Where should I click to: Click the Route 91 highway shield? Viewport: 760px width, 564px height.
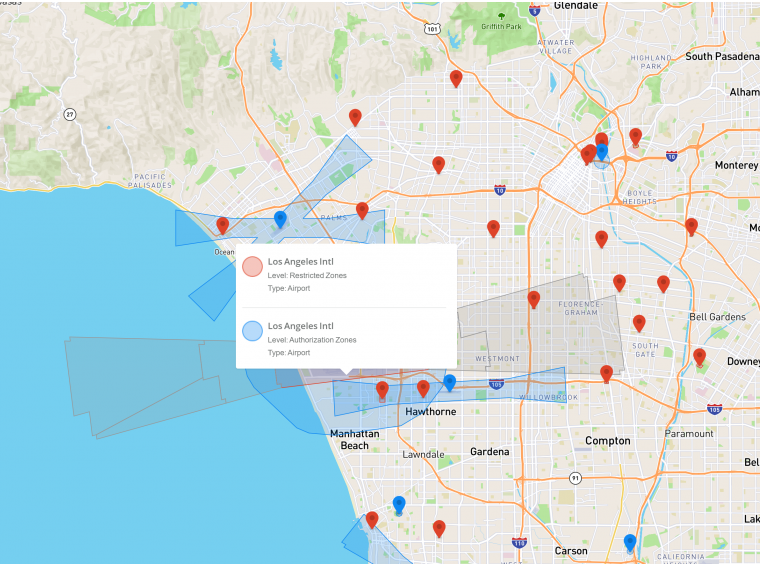point(575,478)
